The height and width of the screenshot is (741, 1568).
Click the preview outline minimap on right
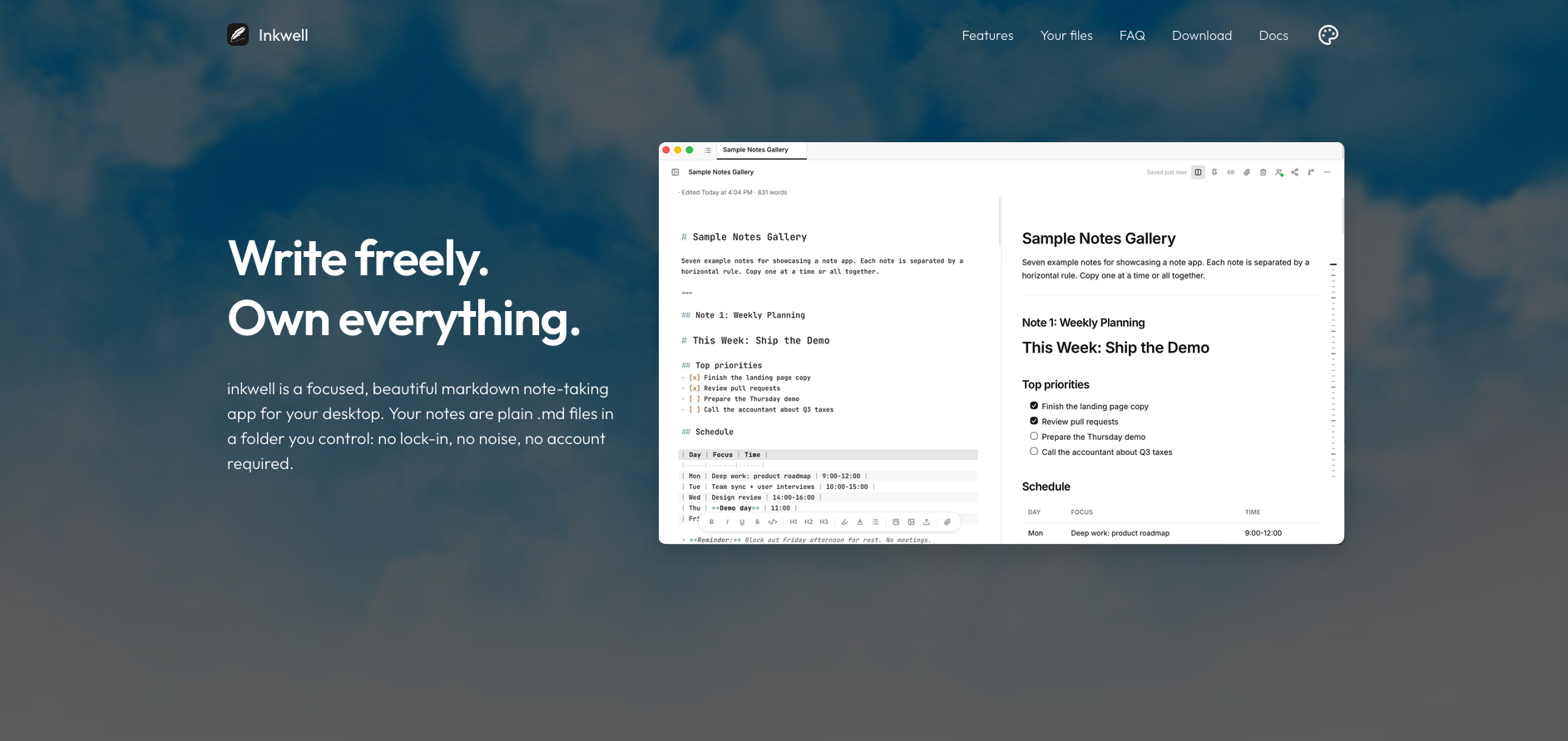point(1333,370)
